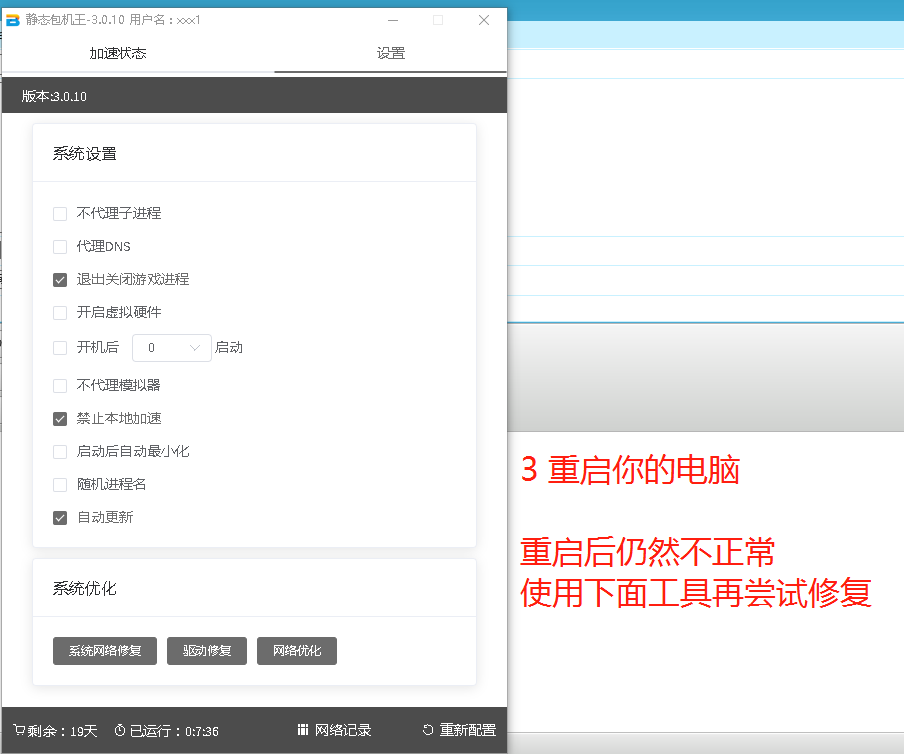This screenshot has height=754, width=904.
Task: Disable the 禁止本地加速 checkbox
Action: click(x=60, y=419)
